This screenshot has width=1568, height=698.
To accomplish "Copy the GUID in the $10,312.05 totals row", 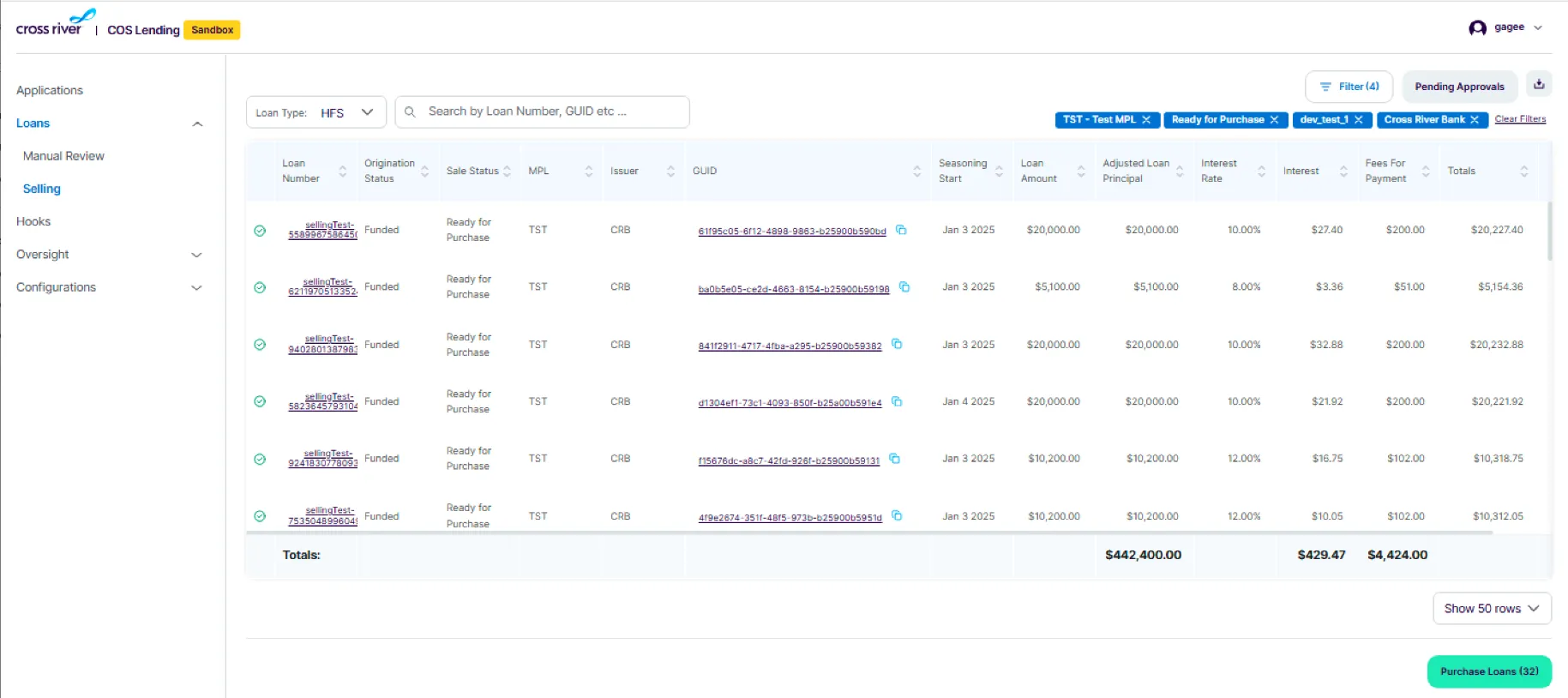I will tap(897, 515).
